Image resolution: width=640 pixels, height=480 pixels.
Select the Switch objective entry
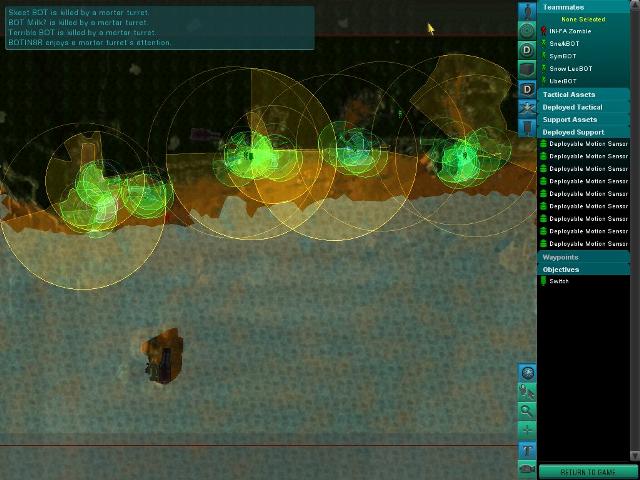(x=559, y=281)
